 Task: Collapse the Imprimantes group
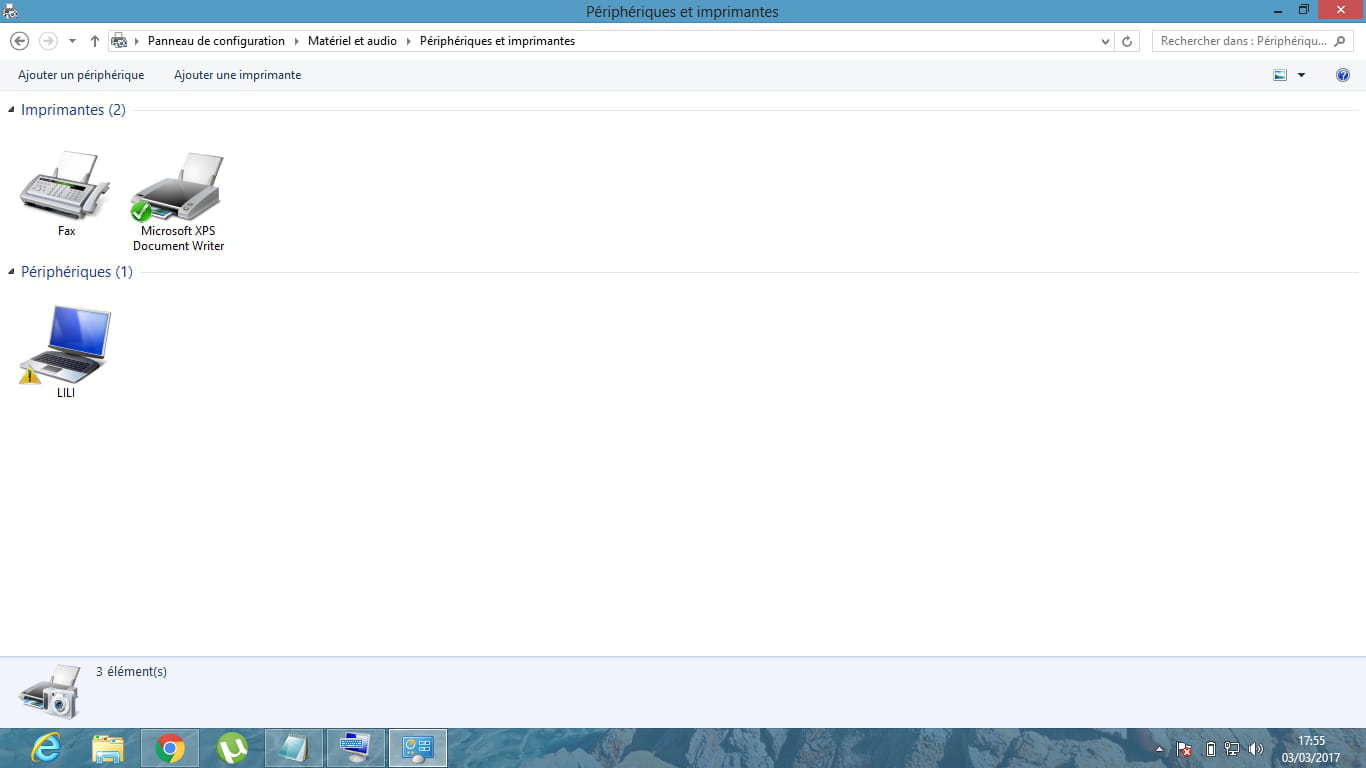tap(11, 110)
